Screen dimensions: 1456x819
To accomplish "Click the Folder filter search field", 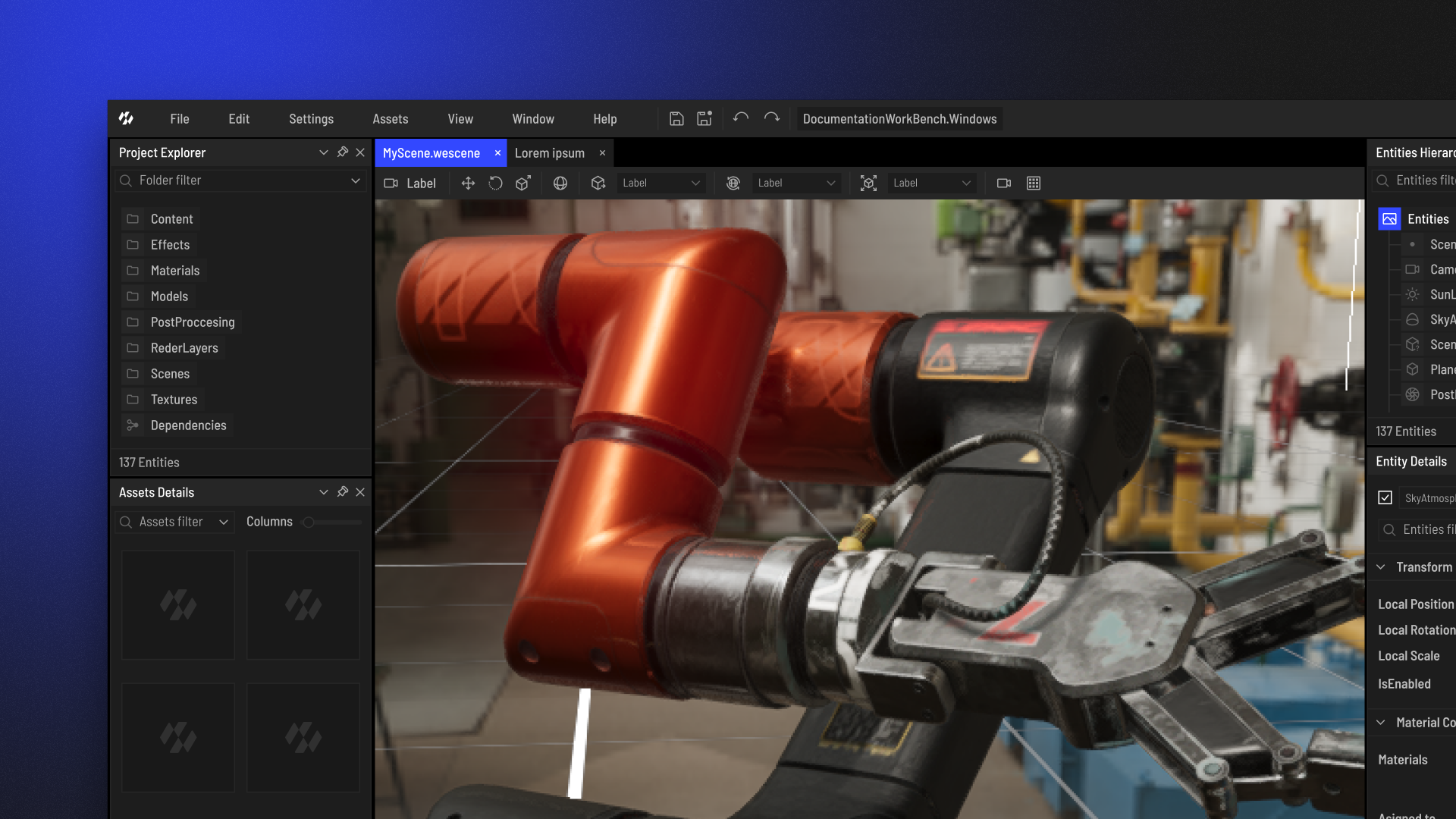I will 240,180.
